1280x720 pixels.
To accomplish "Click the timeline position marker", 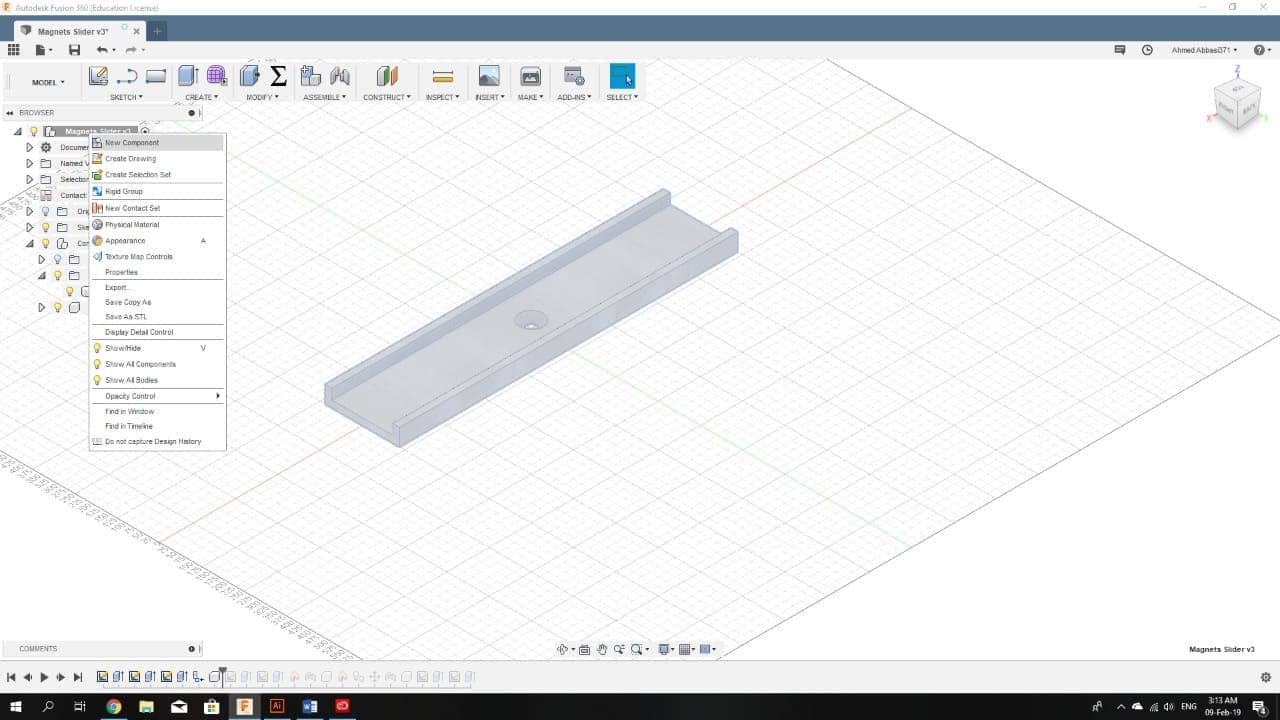I will coord(222,675).
